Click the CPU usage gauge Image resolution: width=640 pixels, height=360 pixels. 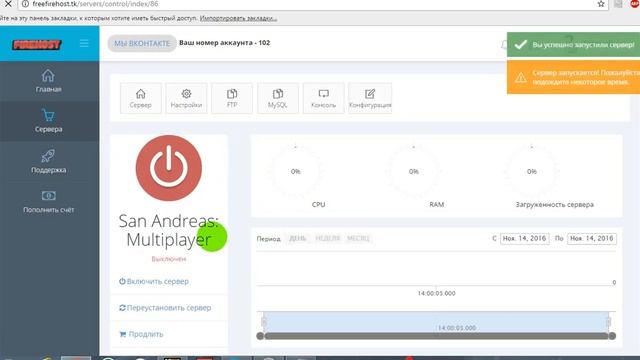pos(296,171)
